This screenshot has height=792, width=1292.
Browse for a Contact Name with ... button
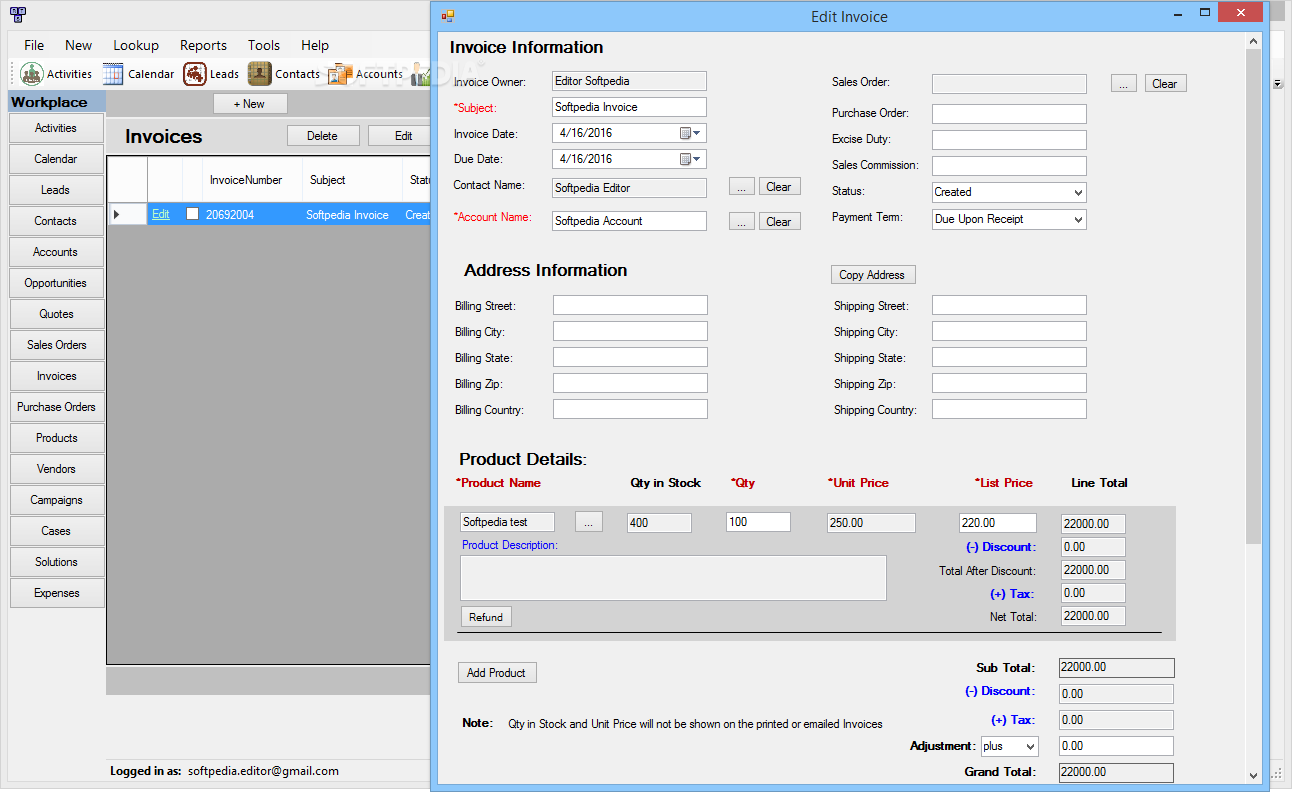(x=741, y=187)
